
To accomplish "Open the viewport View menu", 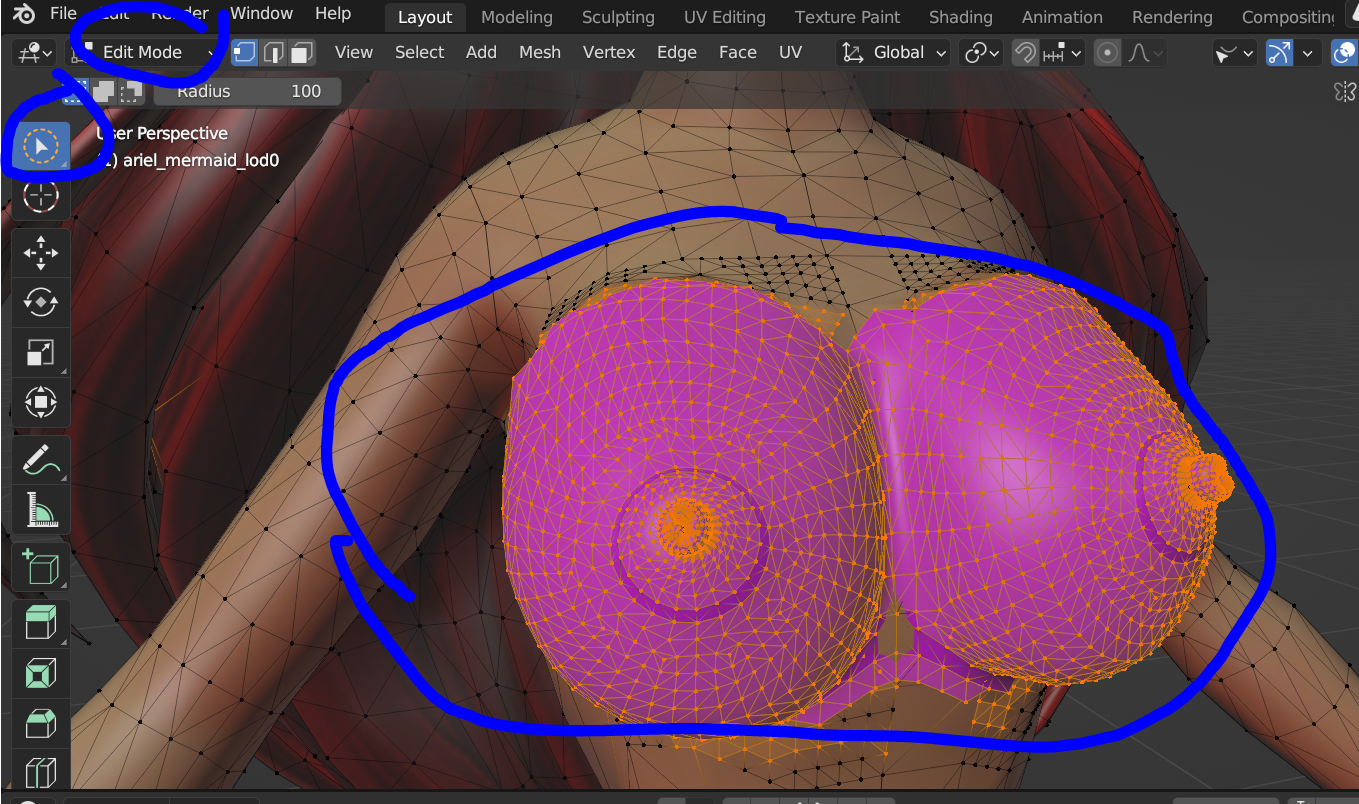I will (x=354, y=53).
